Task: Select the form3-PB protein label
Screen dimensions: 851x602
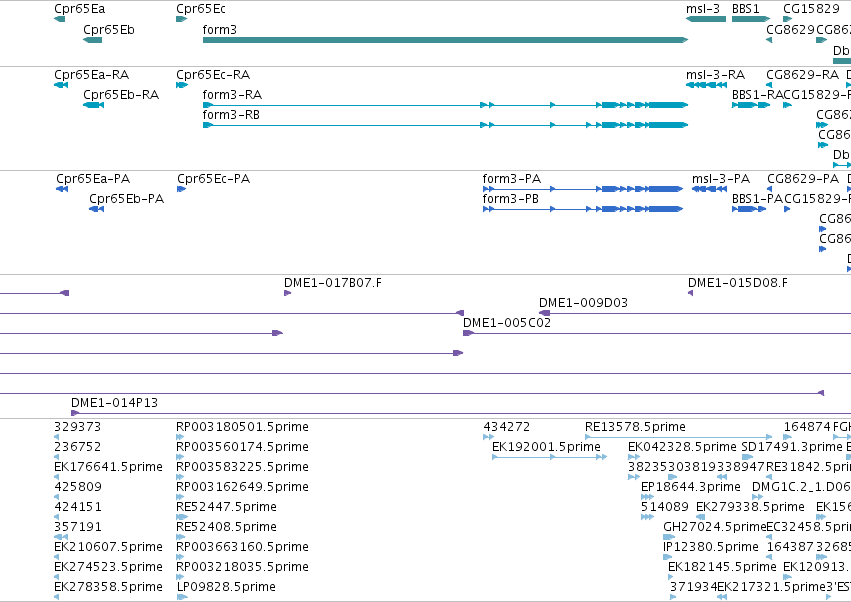Action: (511, 199)
